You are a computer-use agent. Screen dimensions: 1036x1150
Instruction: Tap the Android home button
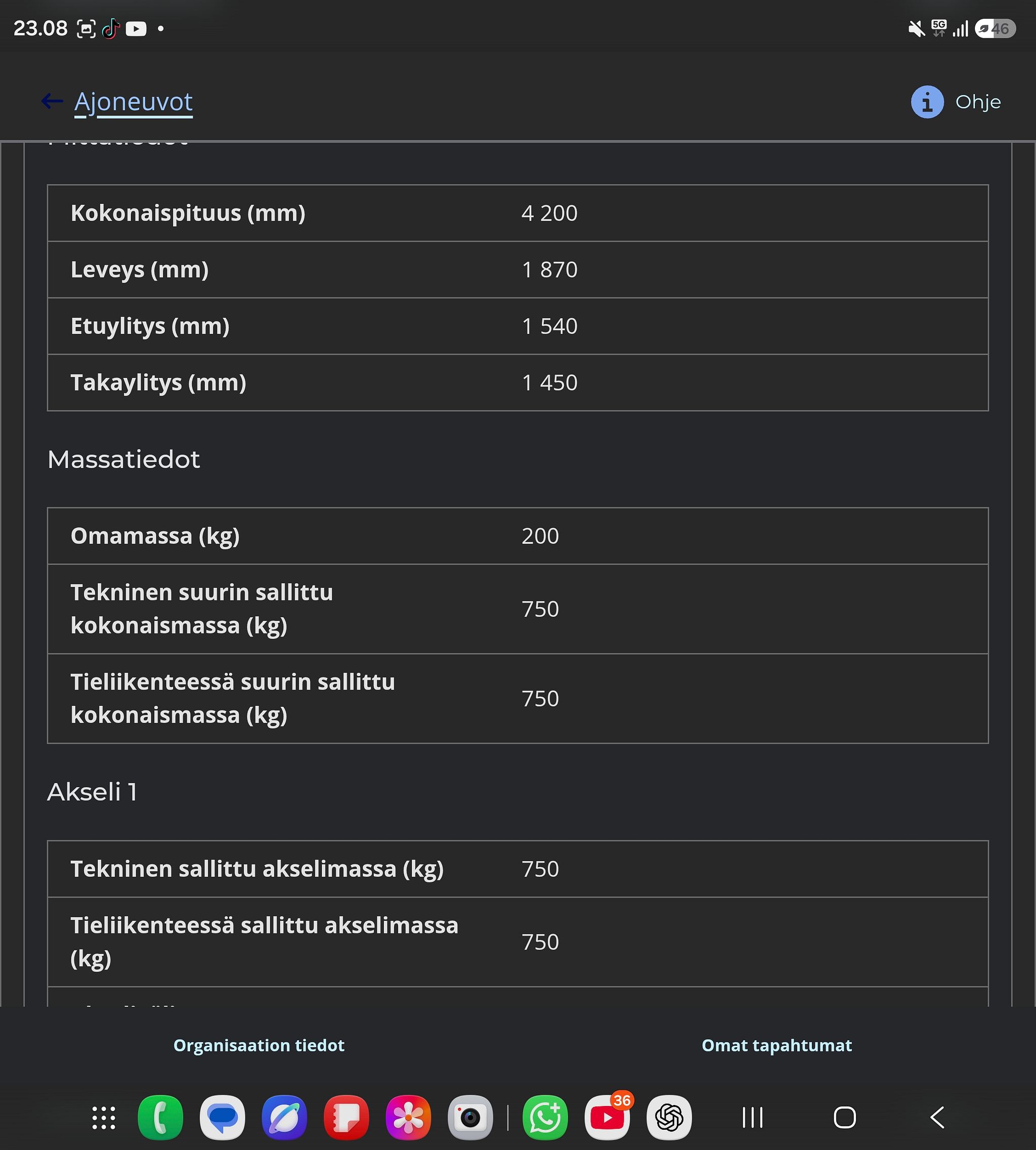coord(845,1118)
